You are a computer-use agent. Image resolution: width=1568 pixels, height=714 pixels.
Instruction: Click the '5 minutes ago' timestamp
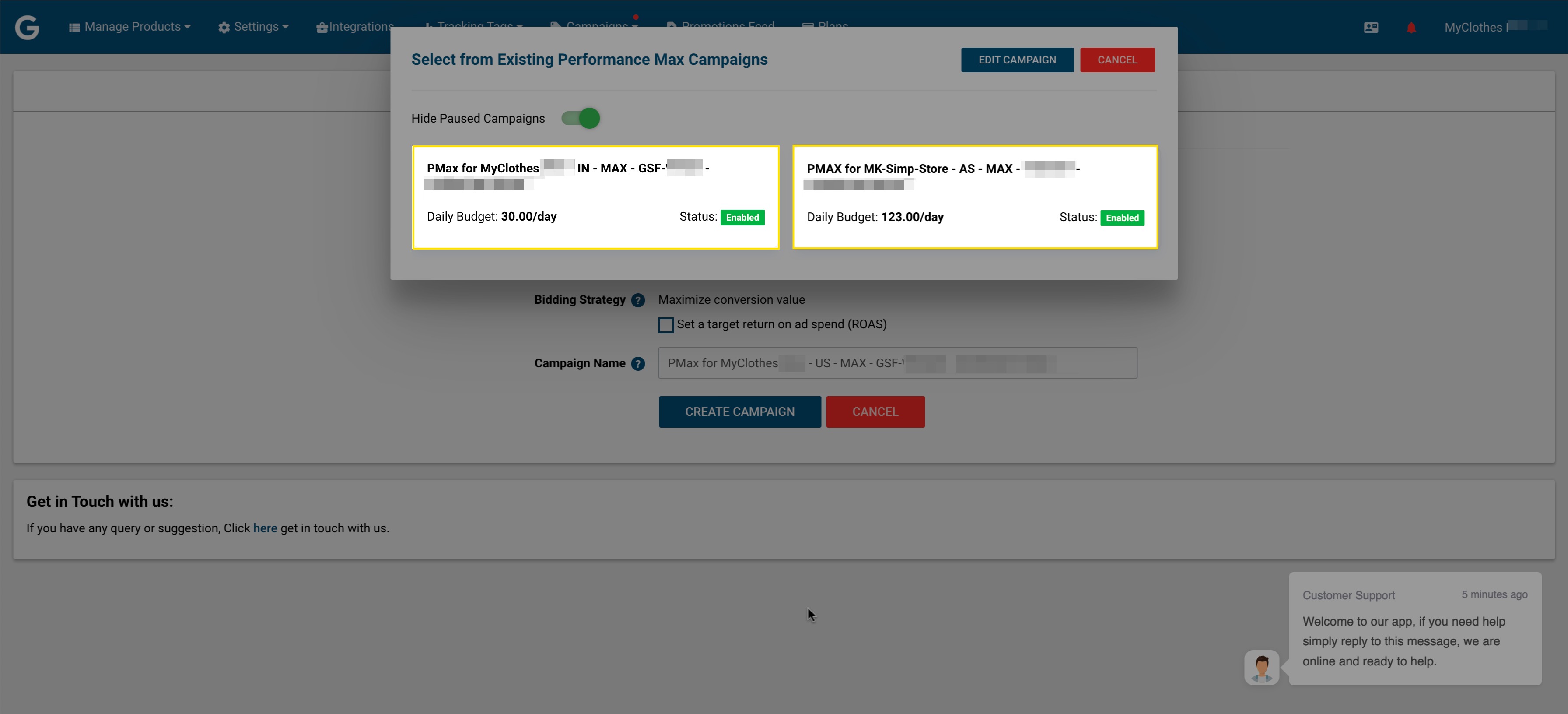click(1494, 594)
